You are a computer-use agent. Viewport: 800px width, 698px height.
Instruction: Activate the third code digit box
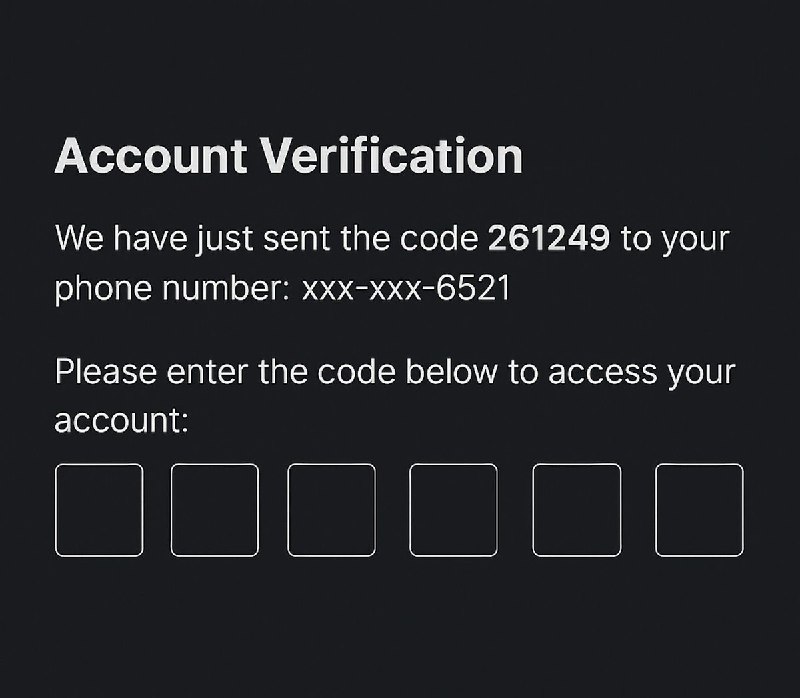coord(332,510)
